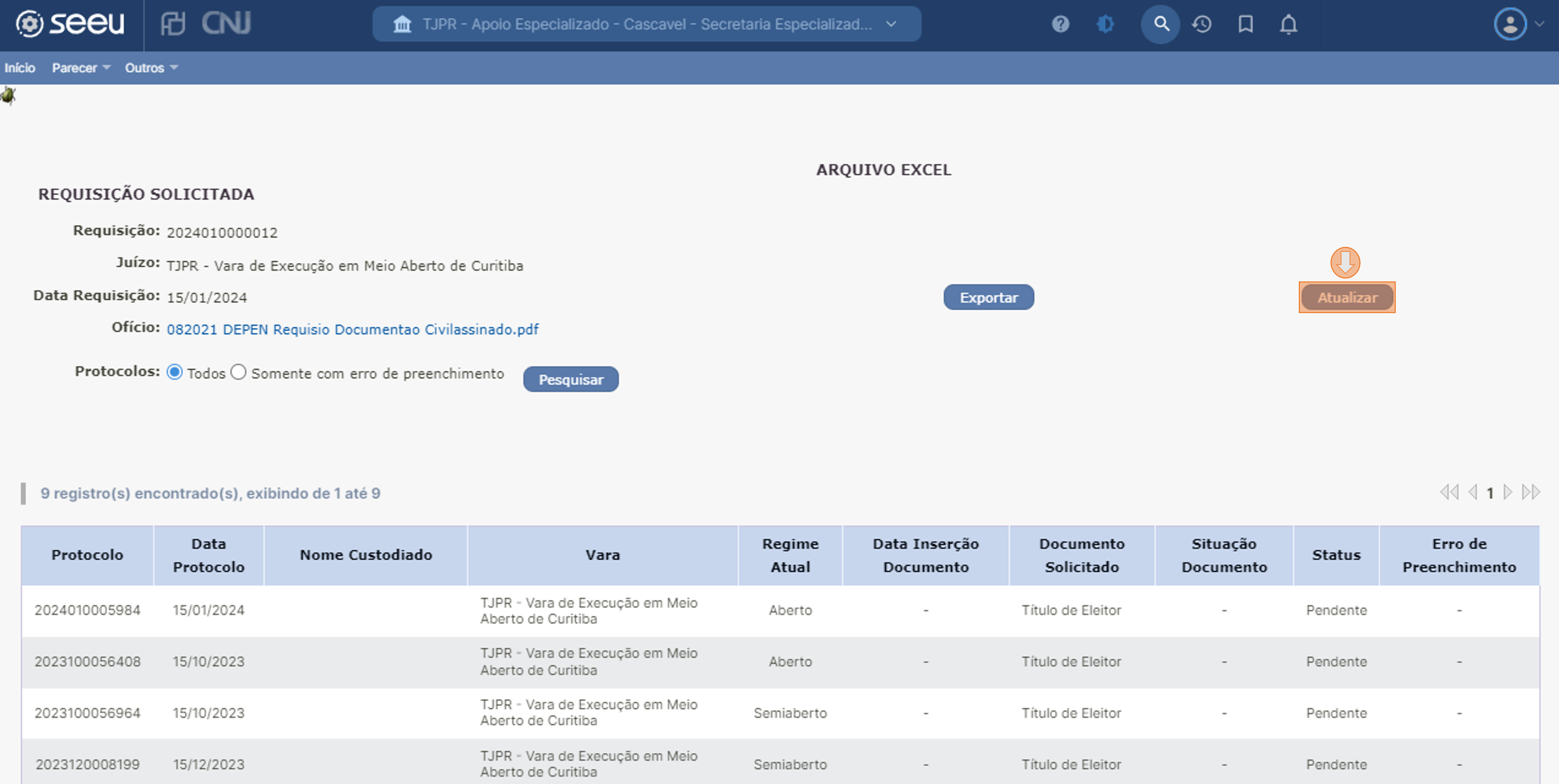Go to next page of results
1559x784 pixels.
1508,492
